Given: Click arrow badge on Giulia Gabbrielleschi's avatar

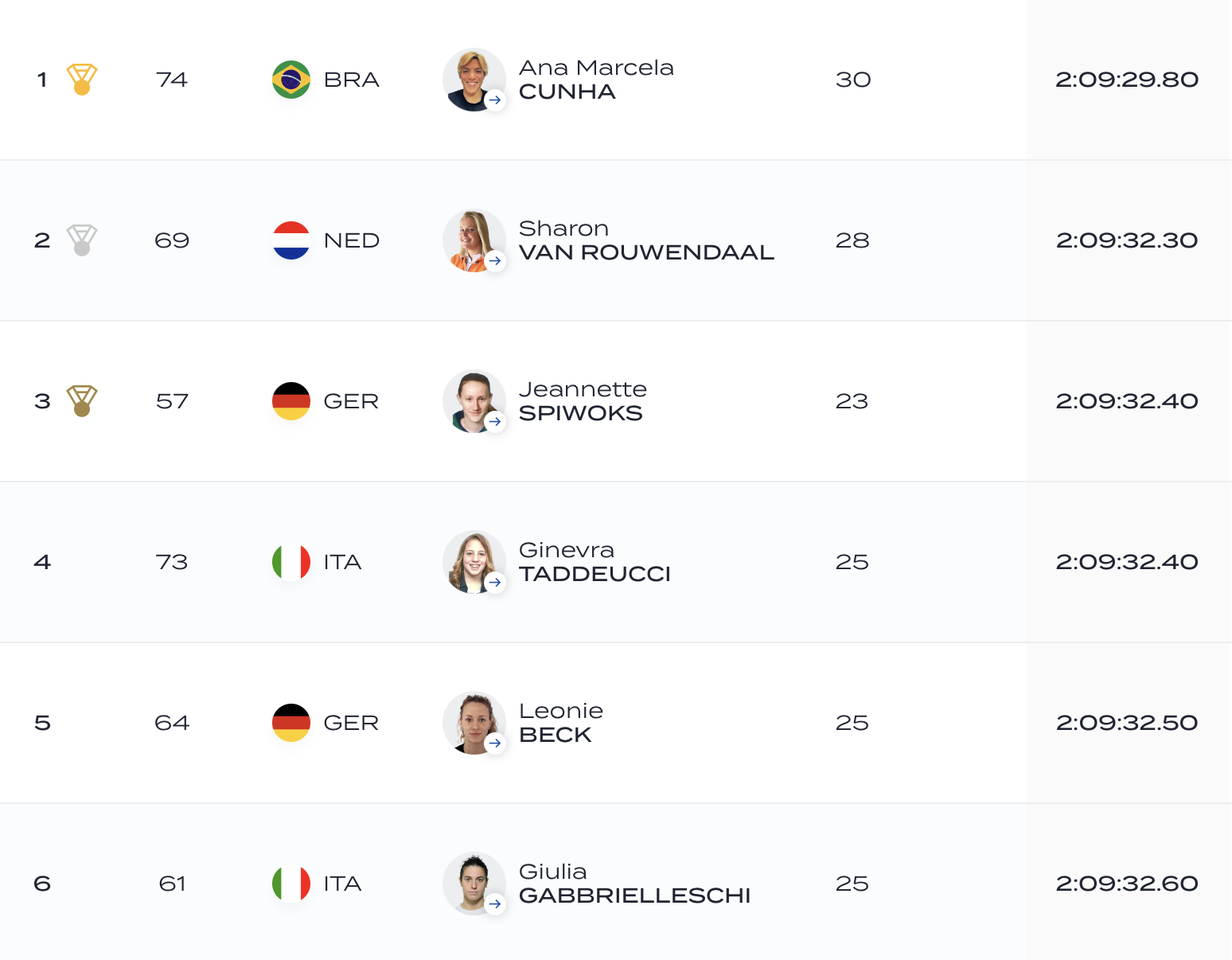Looking at the screenshot, I should (x=495, y=904).
